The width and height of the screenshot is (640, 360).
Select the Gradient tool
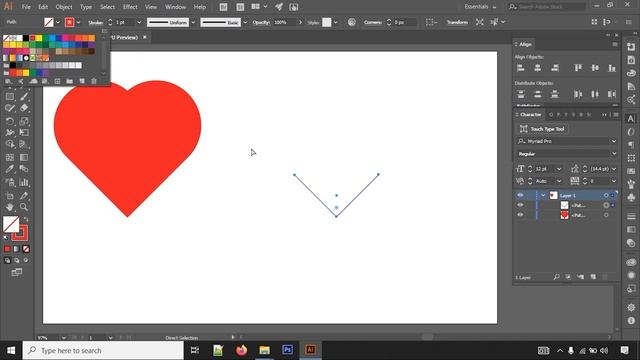[24, 158]
